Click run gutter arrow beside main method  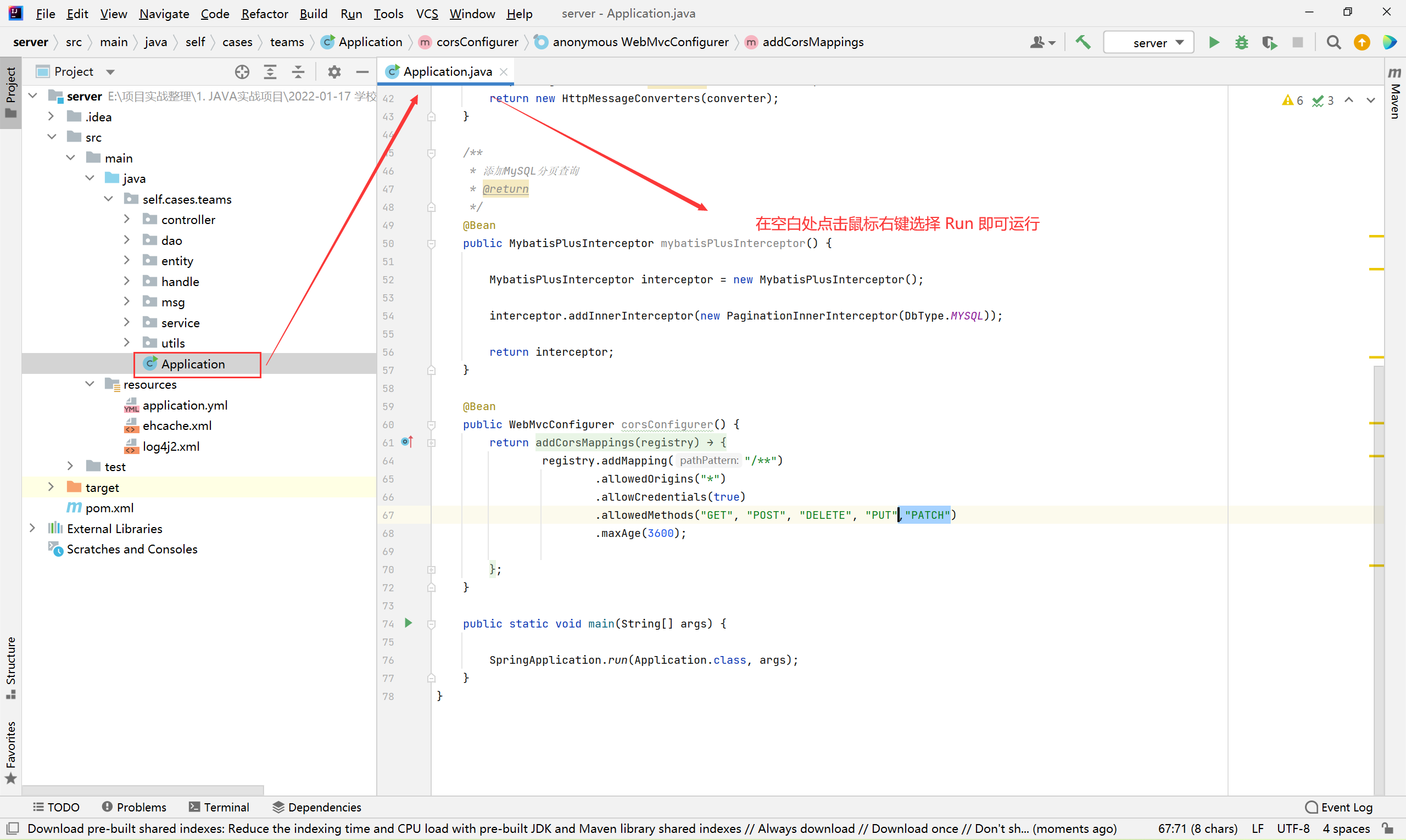pyautogui.click(x=408, y=623)
